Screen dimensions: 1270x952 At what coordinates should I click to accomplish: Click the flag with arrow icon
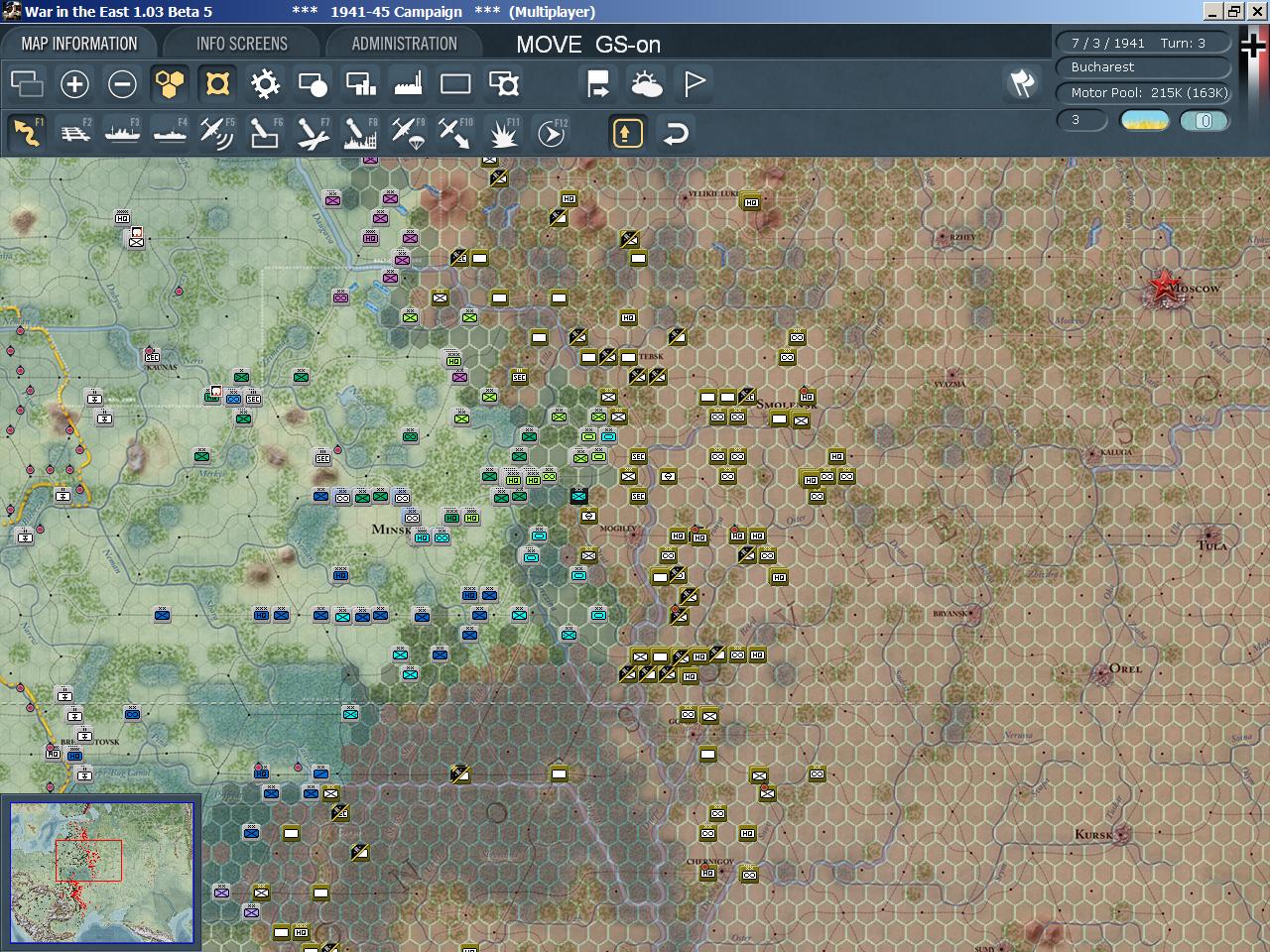click(598, 84)
